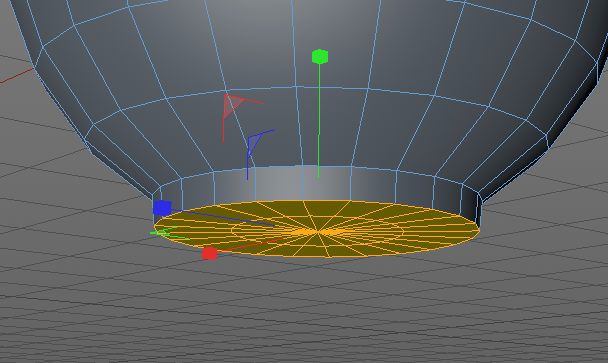
Task: Grab the green Y-axis gizmo handle
Action: point(320,57)
